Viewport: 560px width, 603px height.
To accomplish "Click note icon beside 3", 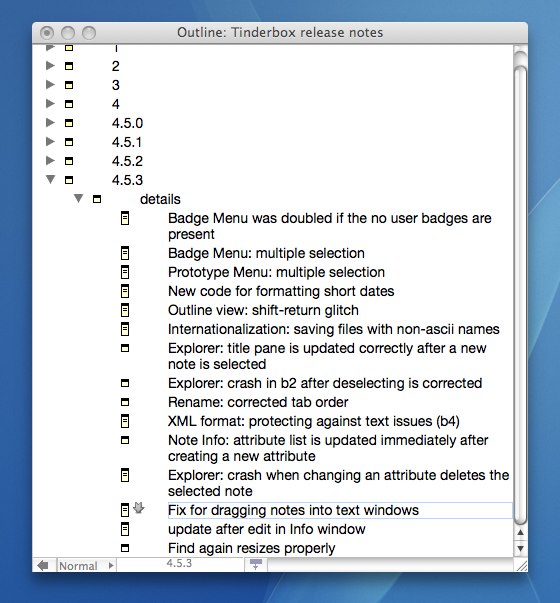I will click(69, 85).
